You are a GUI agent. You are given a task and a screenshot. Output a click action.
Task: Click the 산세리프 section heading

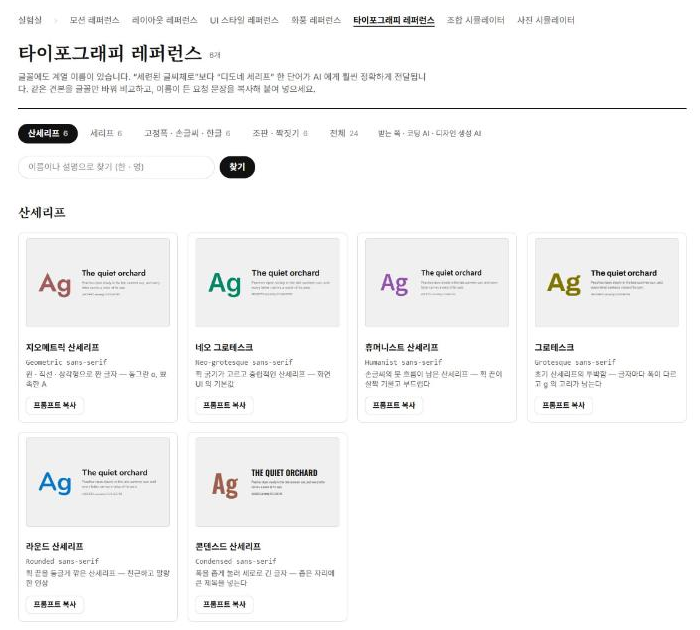click(42, 213)
